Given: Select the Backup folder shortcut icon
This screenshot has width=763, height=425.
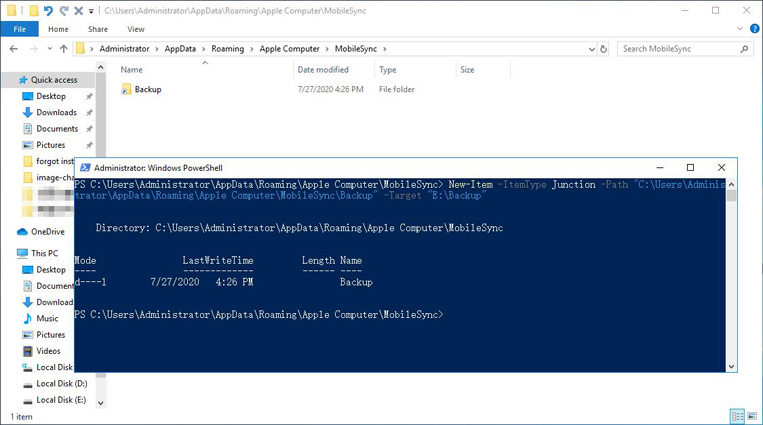Looking at the screenshot, I should (126, 89).
